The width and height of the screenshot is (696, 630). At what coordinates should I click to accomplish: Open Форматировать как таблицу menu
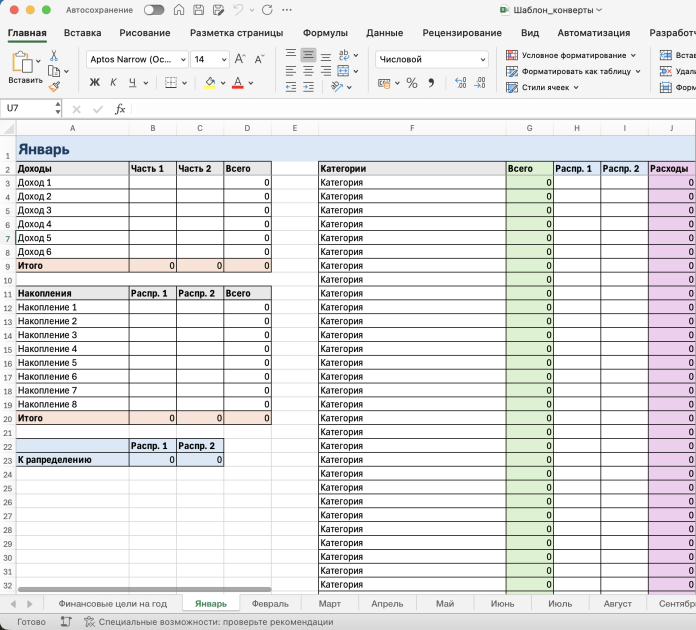(573, 71)
